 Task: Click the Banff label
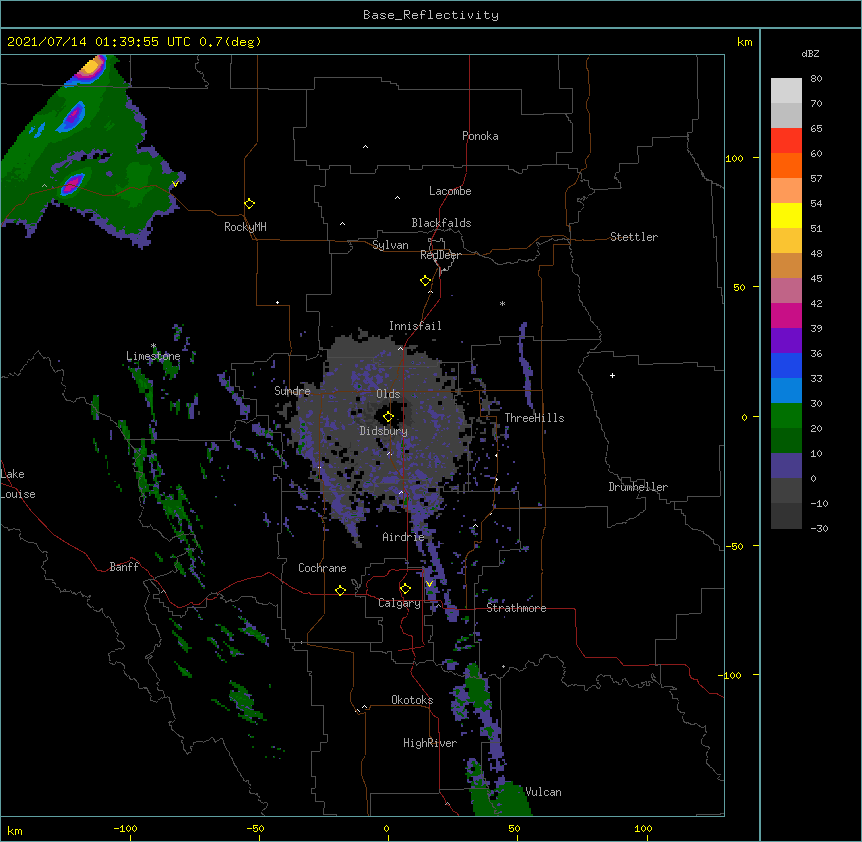pyautogui.click(x=124, y=567)
